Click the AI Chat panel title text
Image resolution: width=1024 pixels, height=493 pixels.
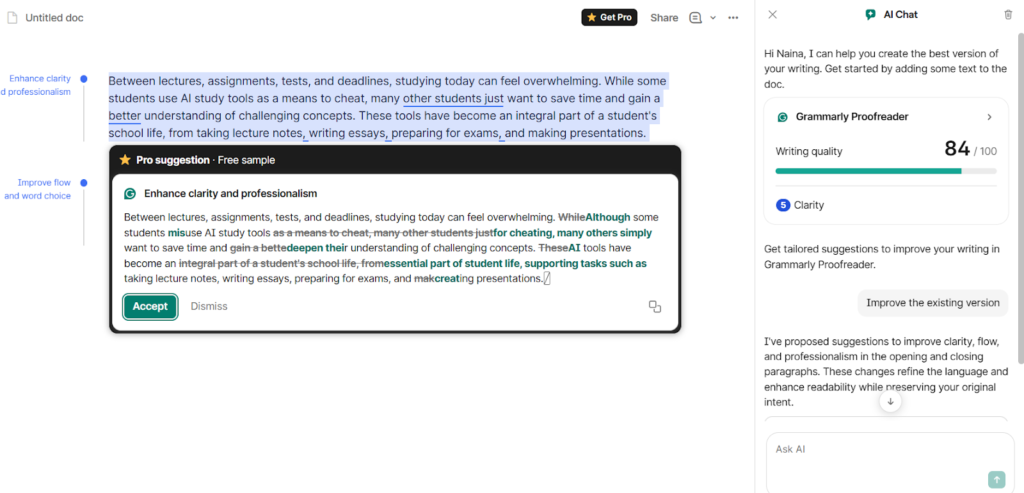pyautogui.click(x=901, y=14)
